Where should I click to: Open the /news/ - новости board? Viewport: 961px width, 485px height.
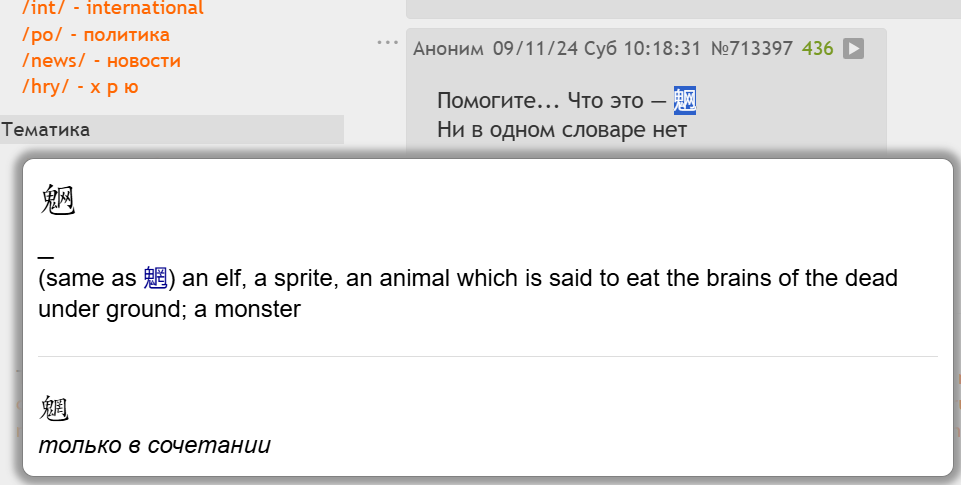[101, 61]
